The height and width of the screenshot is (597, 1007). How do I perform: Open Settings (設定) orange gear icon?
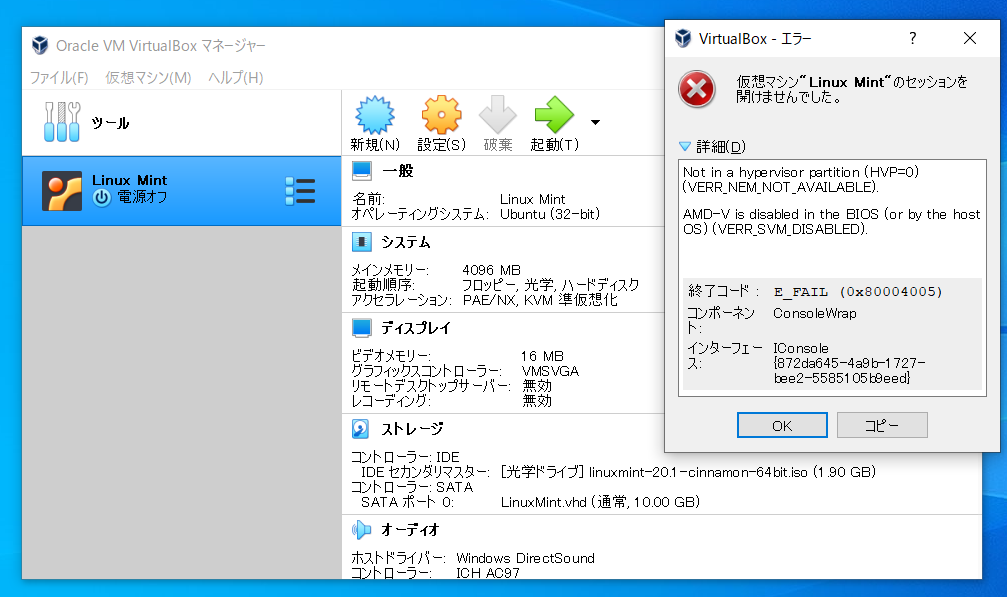(441, 116)
